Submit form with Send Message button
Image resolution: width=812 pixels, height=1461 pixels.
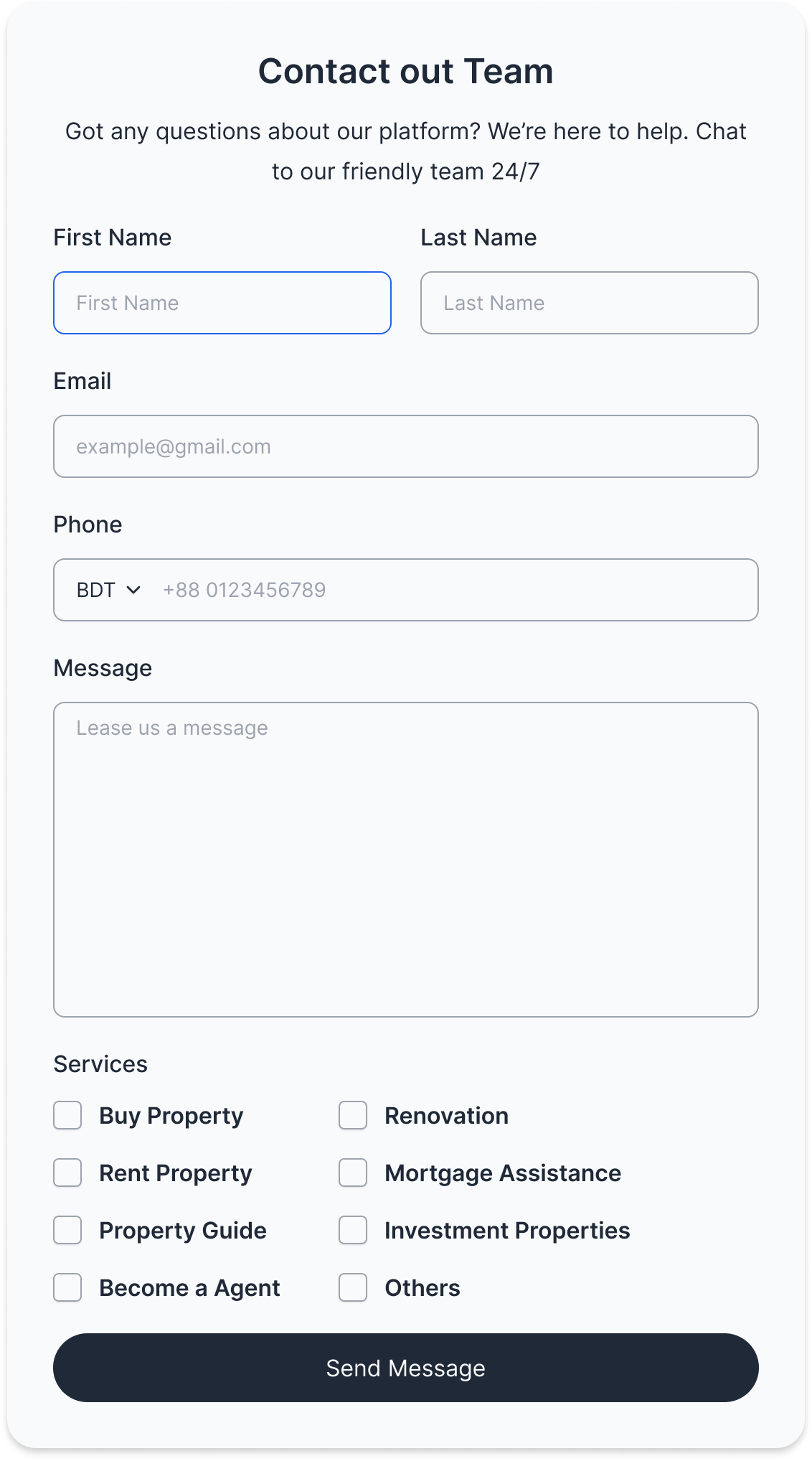coord(406,1368)
